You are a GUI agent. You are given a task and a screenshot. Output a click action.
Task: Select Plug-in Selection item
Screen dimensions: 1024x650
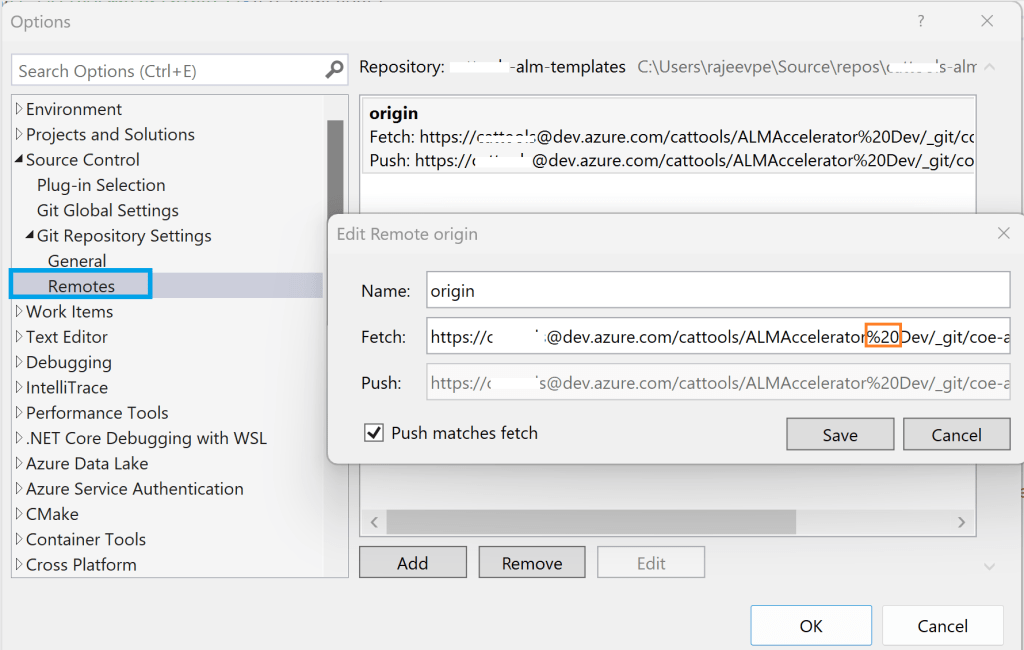click(101, 185)
